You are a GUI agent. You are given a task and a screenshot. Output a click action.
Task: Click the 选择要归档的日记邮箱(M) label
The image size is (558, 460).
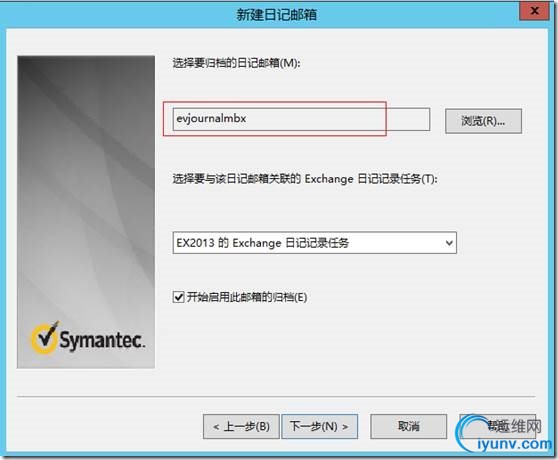(237, 63)
